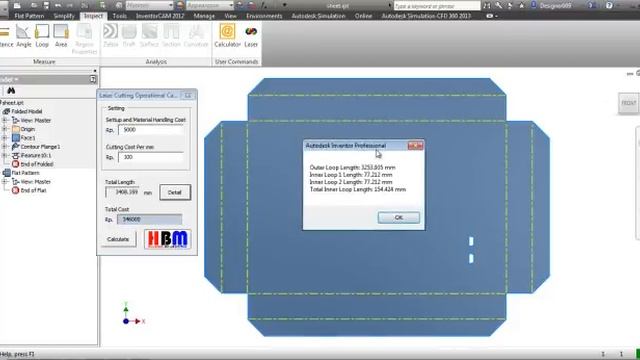This screenshot has width=640, height=360.
Task: Click the Cutting Cost Per mm field
Action: point(151,157)
